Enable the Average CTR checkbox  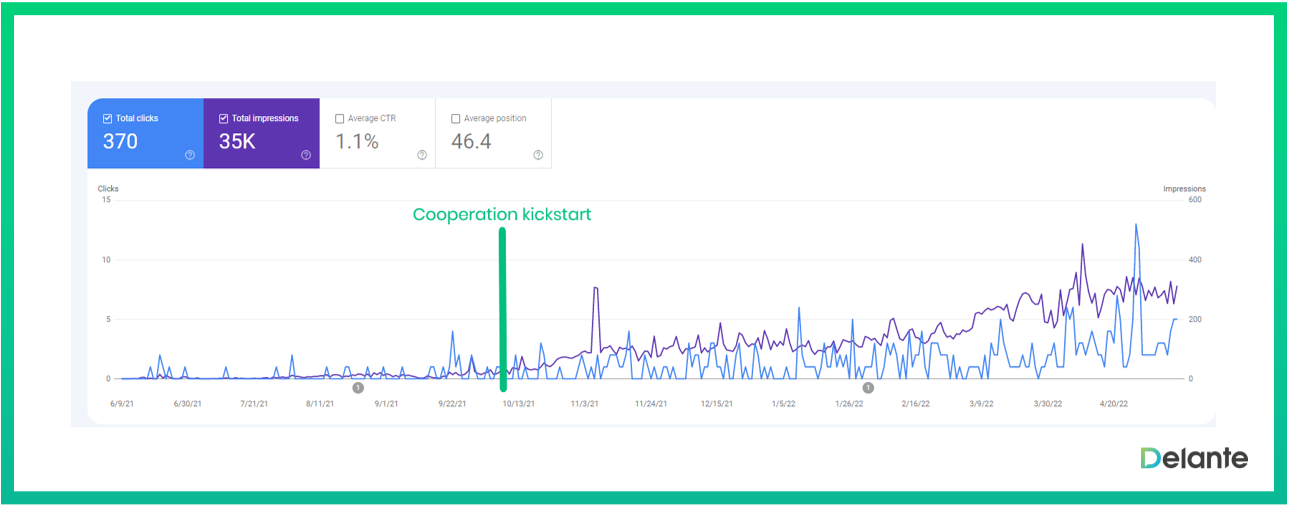pos(340,119)
